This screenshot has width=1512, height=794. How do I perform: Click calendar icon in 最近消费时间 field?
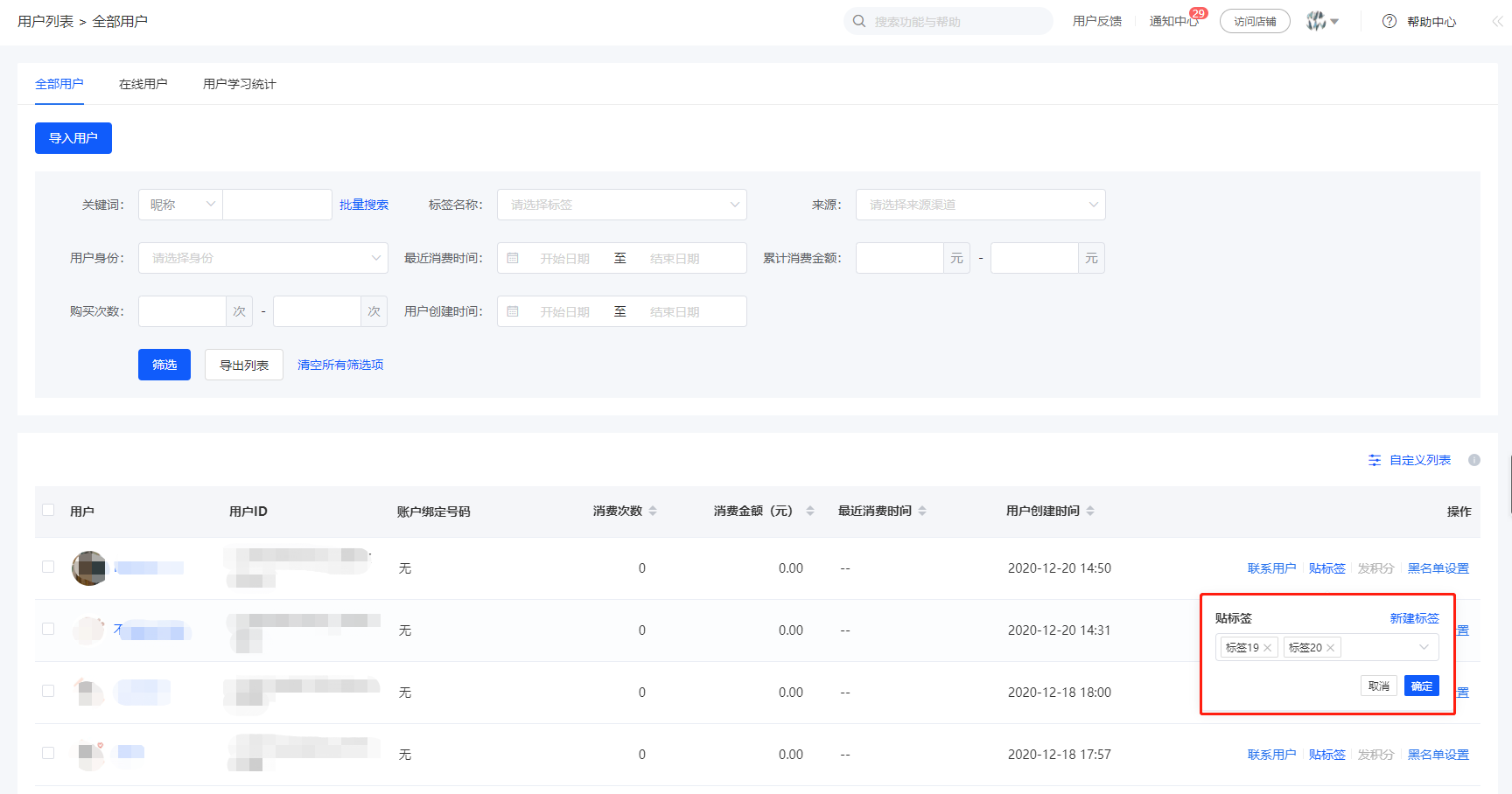513,258
